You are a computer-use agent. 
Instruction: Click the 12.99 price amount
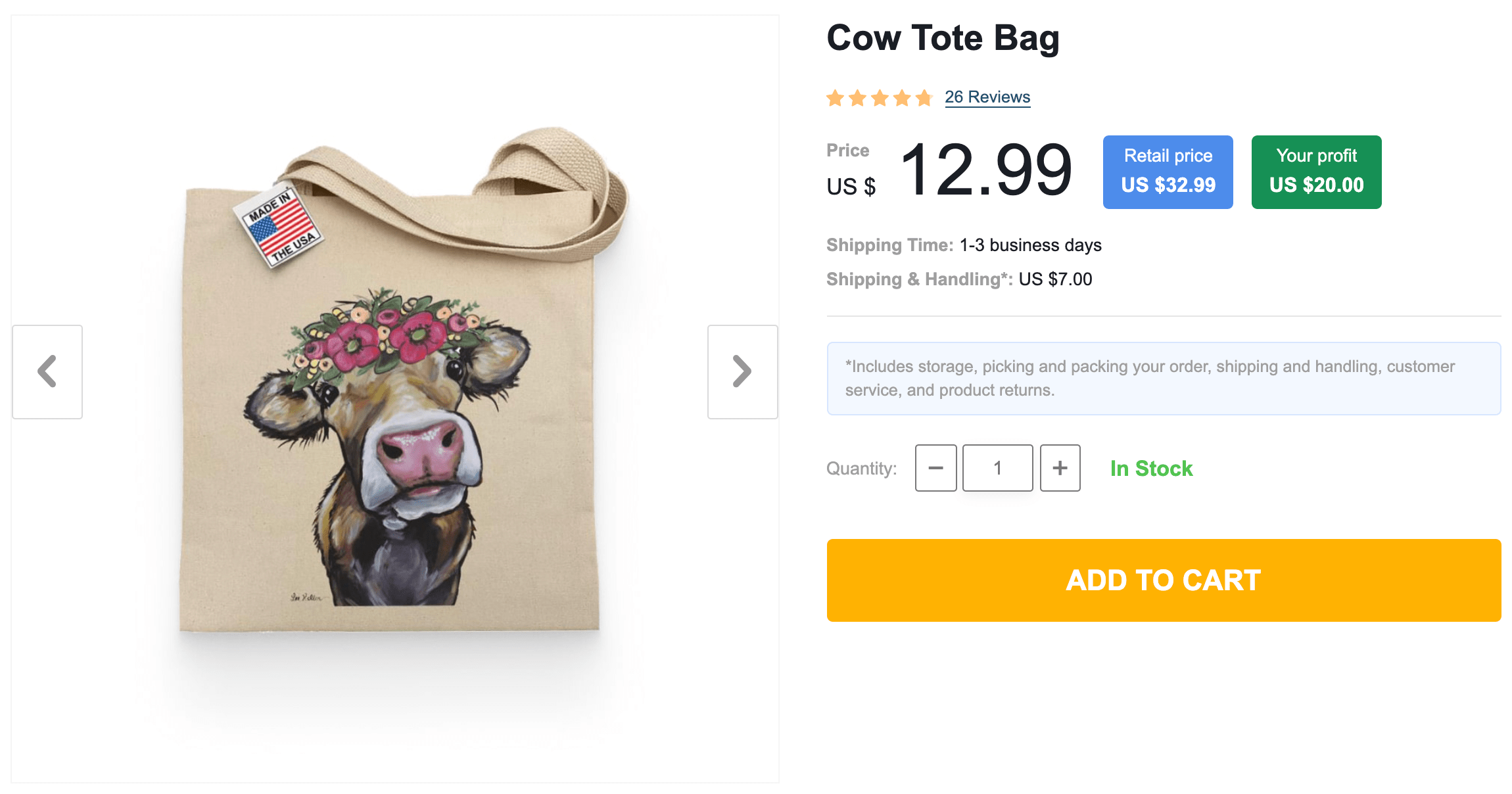tap(985, 171)
